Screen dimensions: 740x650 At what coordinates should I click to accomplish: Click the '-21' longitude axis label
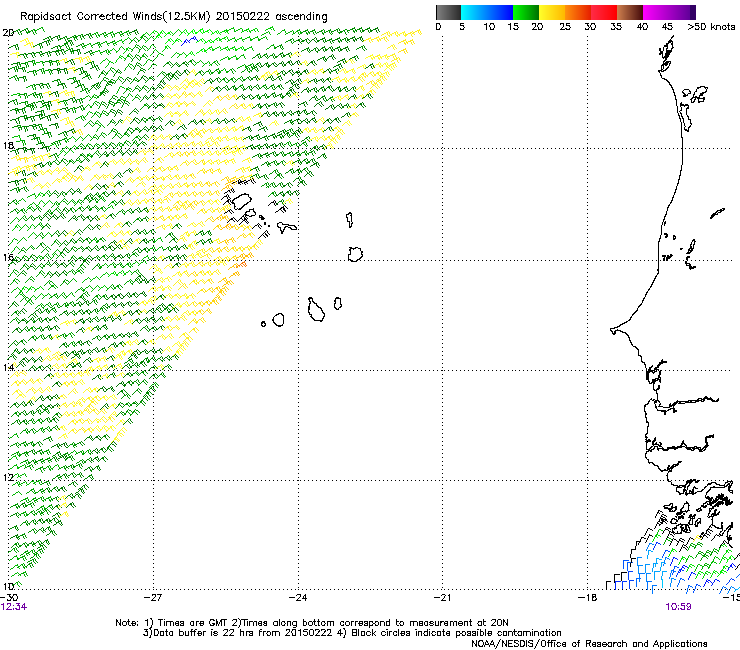coord(443,597)
